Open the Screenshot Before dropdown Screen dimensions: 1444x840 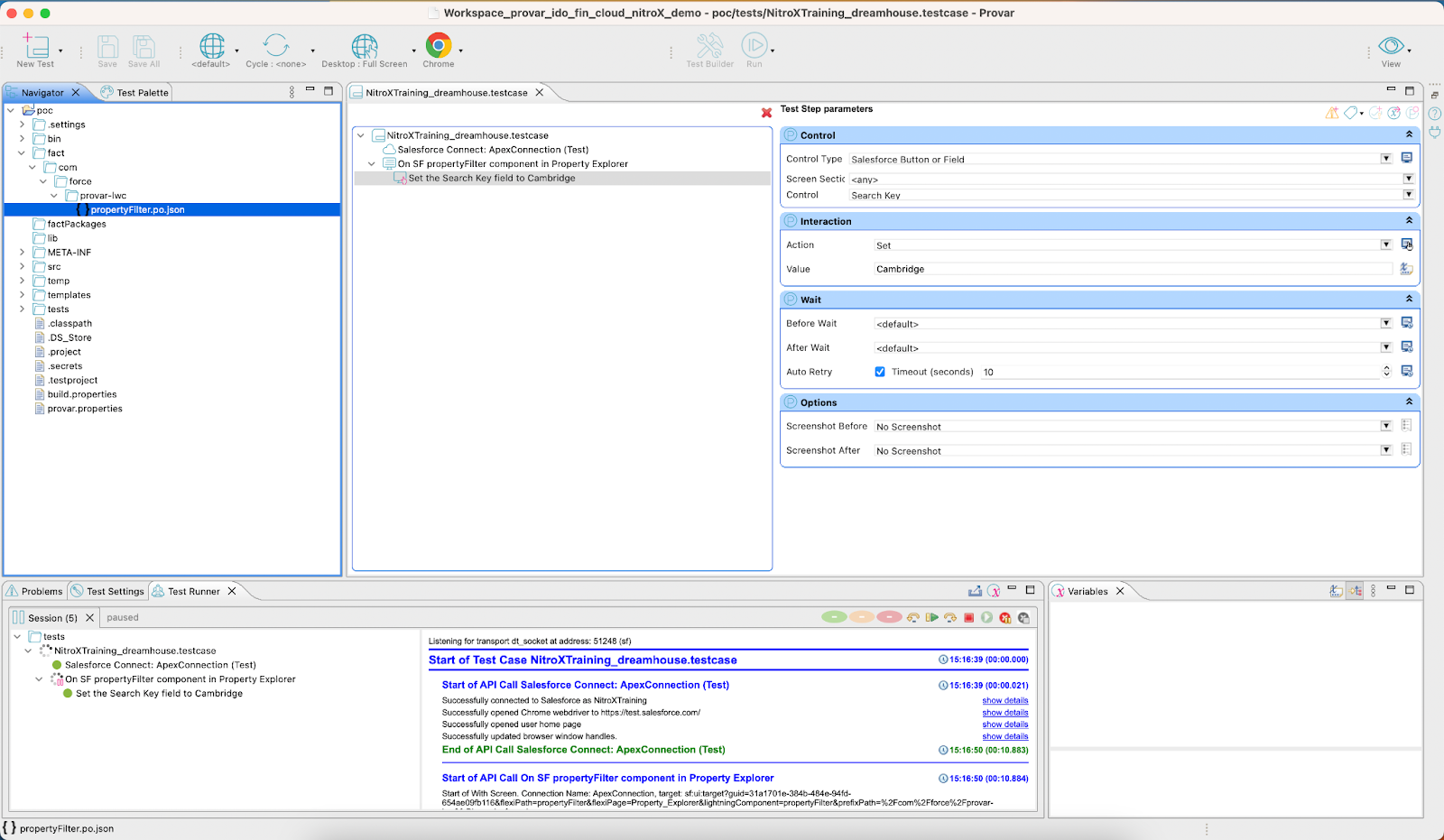pyautogui.click(x=1386, y=426)
